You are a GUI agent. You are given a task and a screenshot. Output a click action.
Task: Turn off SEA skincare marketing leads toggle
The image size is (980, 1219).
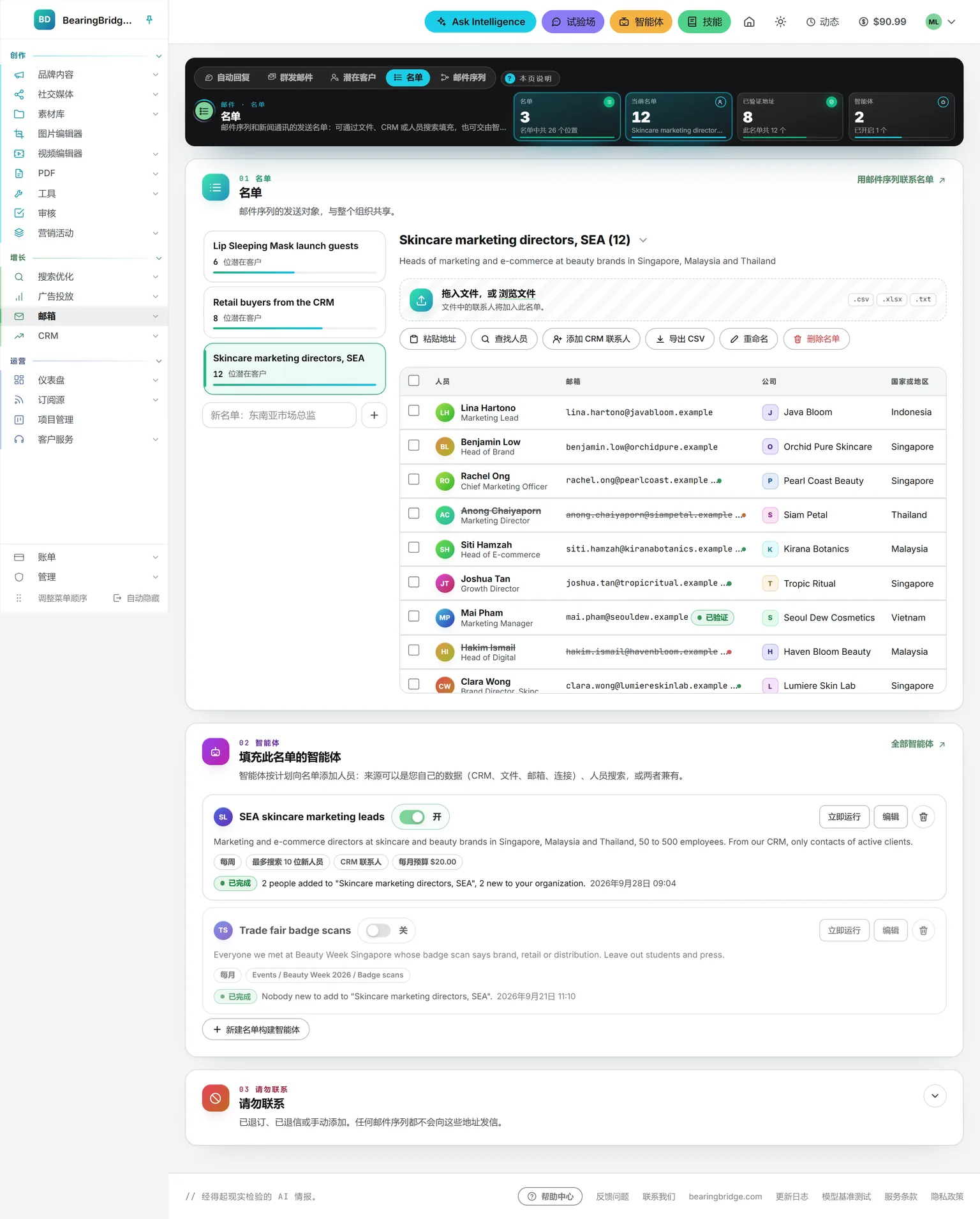click(412, 817)
